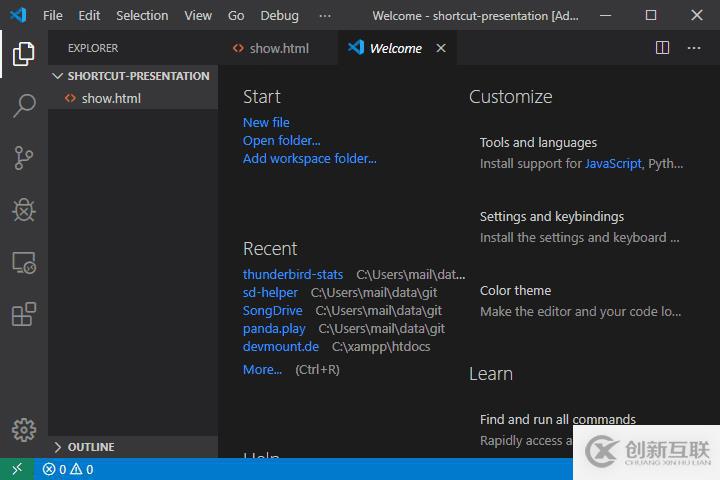Open the File menu
Screen dimensions: 720x480
tap(53, 16)
